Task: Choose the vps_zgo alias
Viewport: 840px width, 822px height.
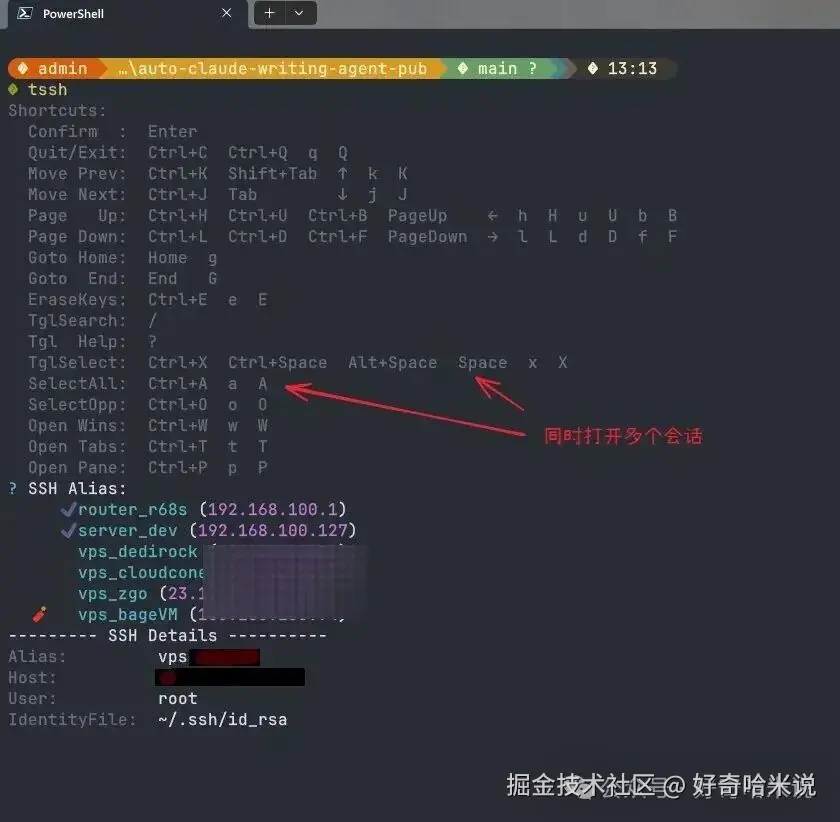Action: (112, 594)
